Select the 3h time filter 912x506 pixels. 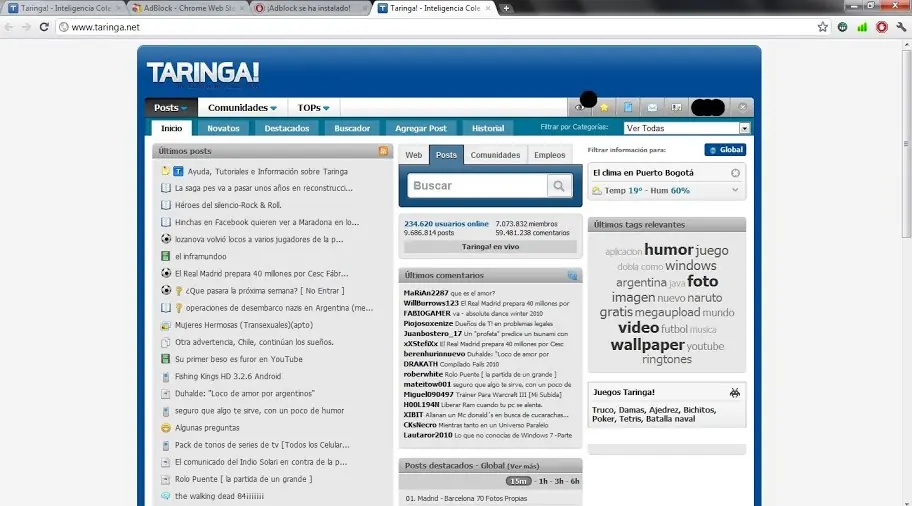coord(559,482)
